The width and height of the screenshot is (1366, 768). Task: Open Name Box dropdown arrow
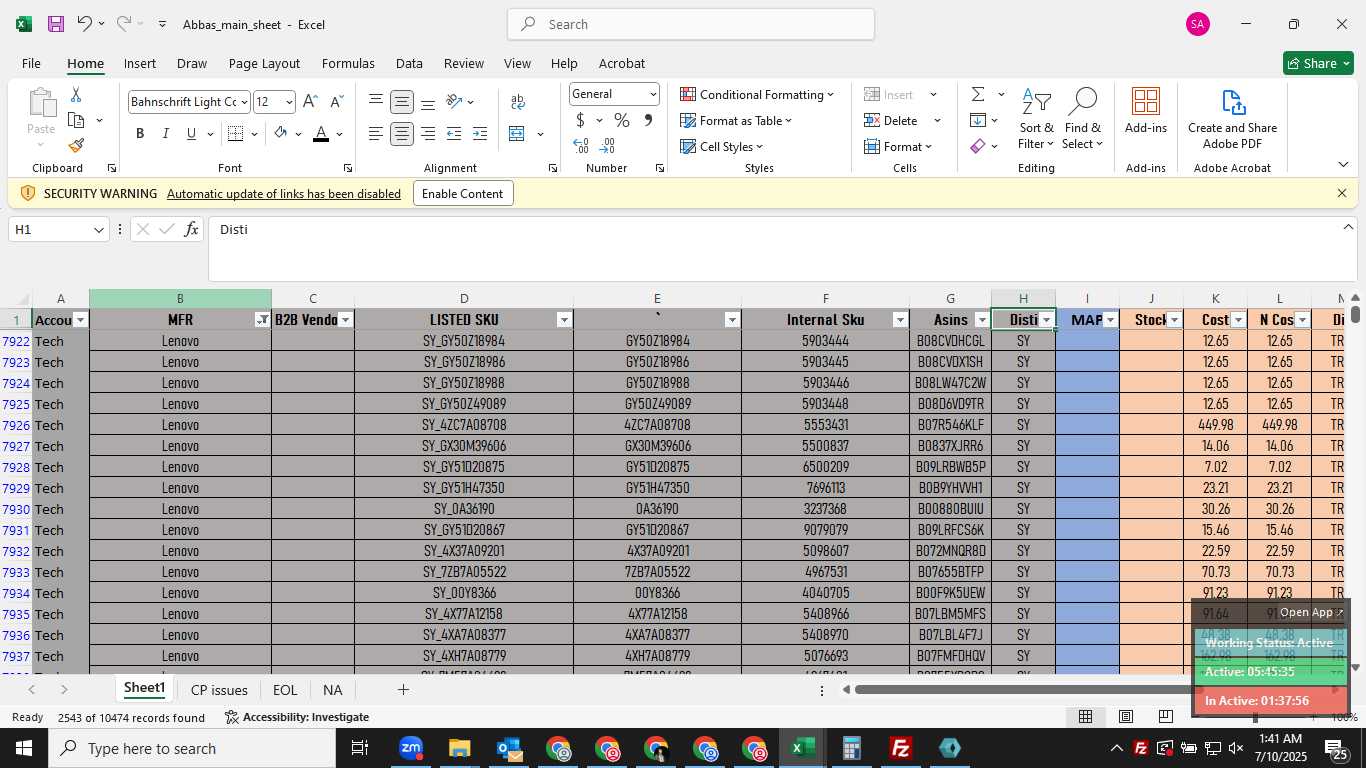(99, 230)
